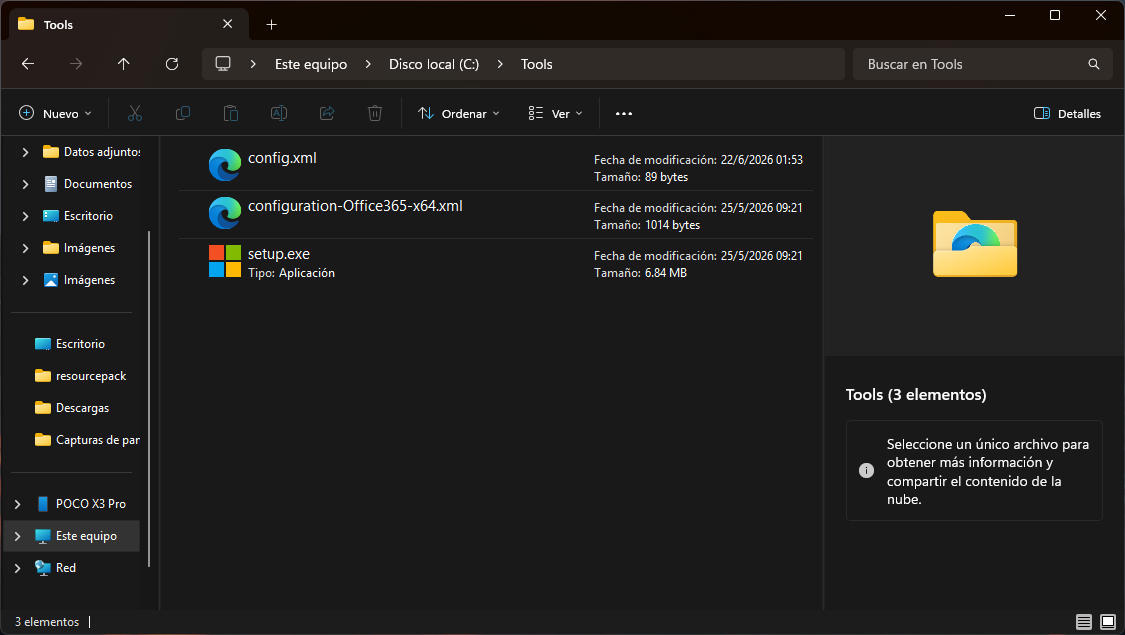Expand the Documentos tree node
This screenshot has height=635, width=1125.
point(25,184)
